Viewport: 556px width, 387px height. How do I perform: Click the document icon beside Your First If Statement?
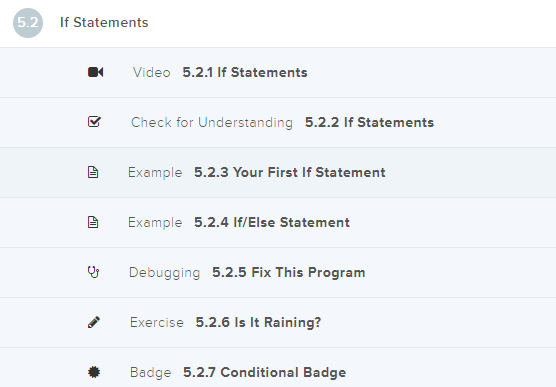click(93, 172)
